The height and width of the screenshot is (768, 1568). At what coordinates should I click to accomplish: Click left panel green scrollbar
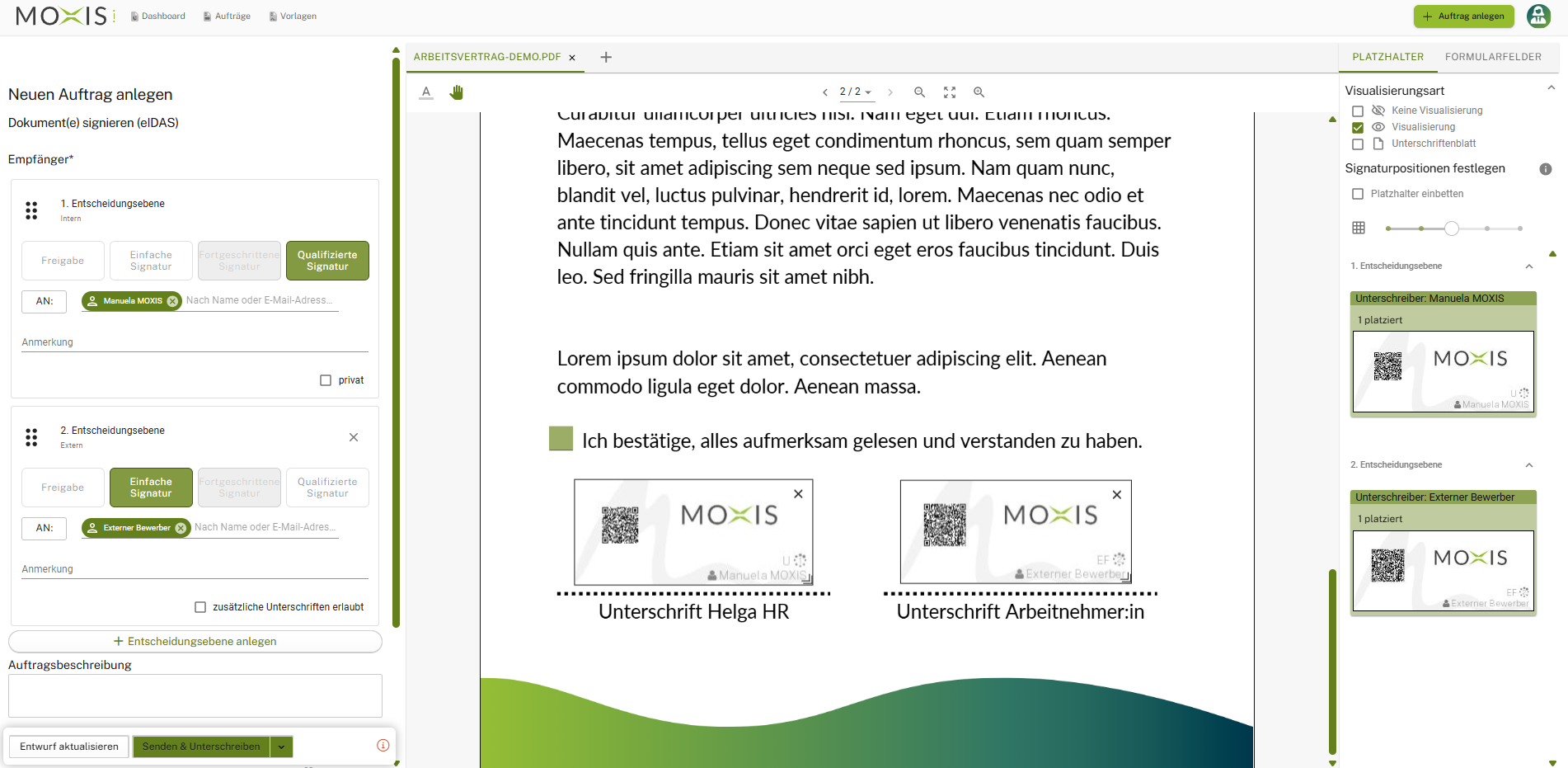pyautogui.click(x=396, y=342)
